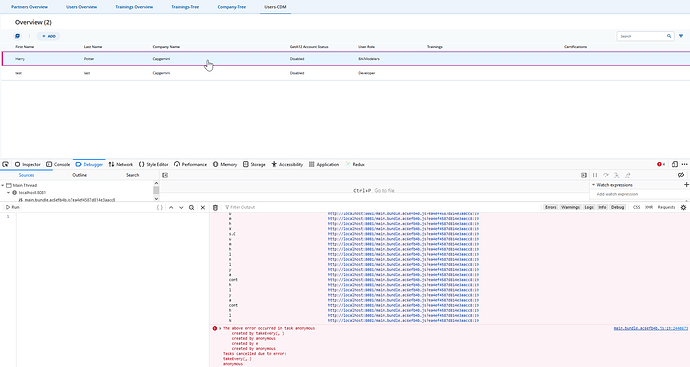Toggle responsive design mode icon
The height and width of the screenshot is (367, 690).
click(x=675, y=164)
